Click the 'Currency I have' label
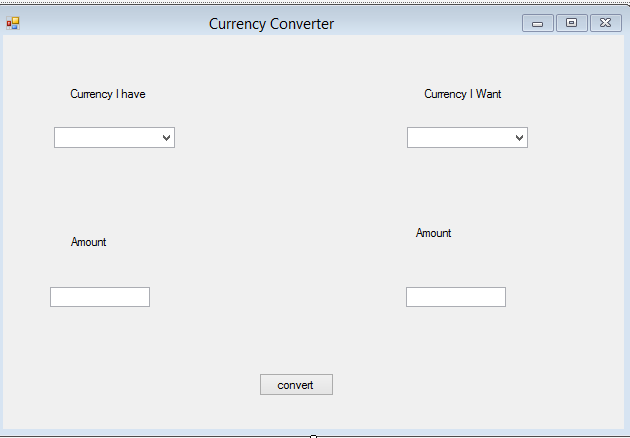The width and height of the screenshot is (630, 438). click(x=108, y=94)
